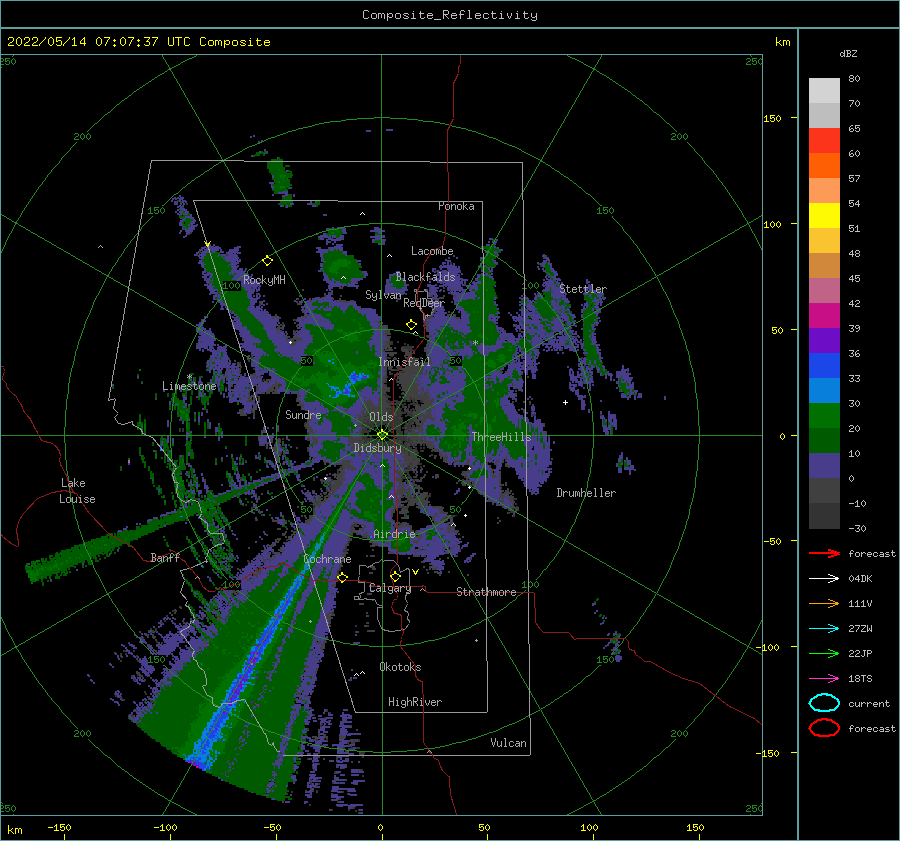Screen dimensions: 900x841
Task: Select the yellow diamond marker below RedDeer
Action: 412,325
